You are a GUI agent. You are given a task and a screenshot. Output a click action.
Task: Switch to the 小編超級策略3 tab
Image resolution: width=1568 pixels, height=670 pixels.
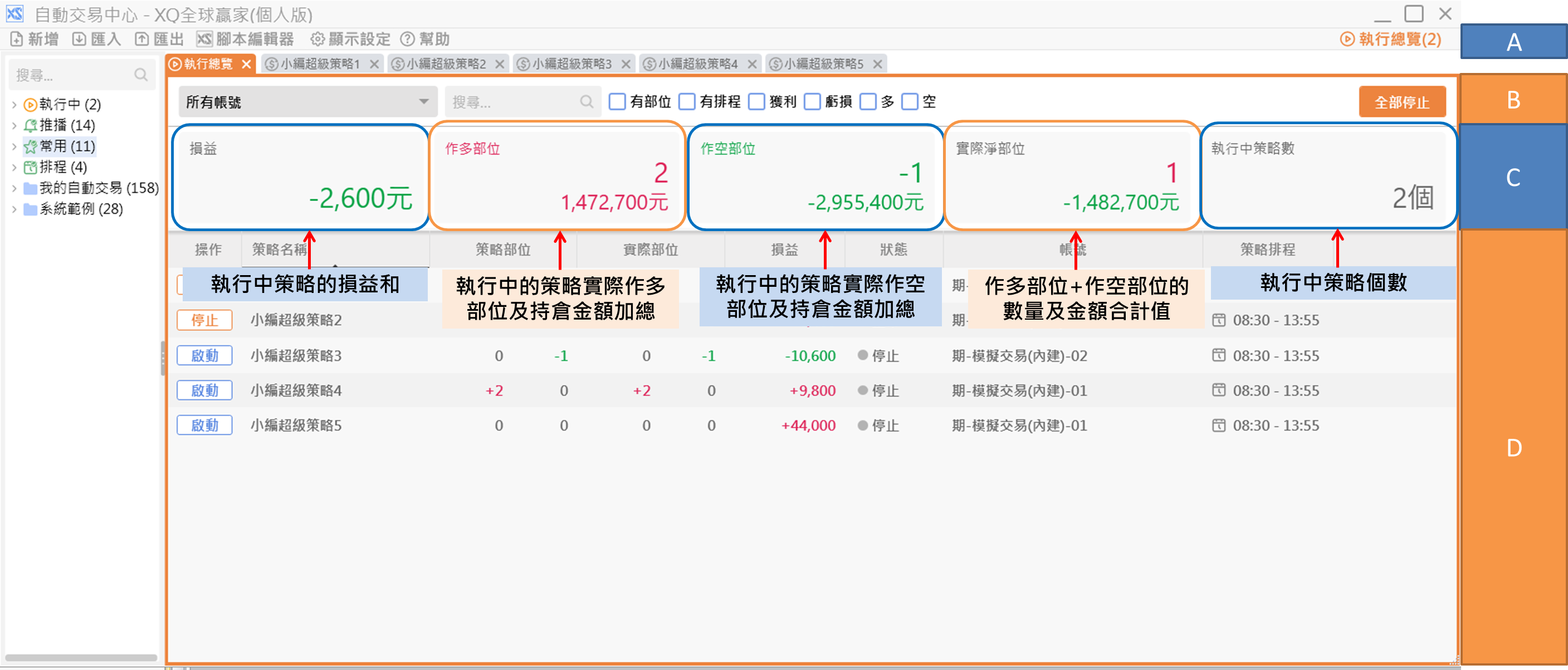571,64
